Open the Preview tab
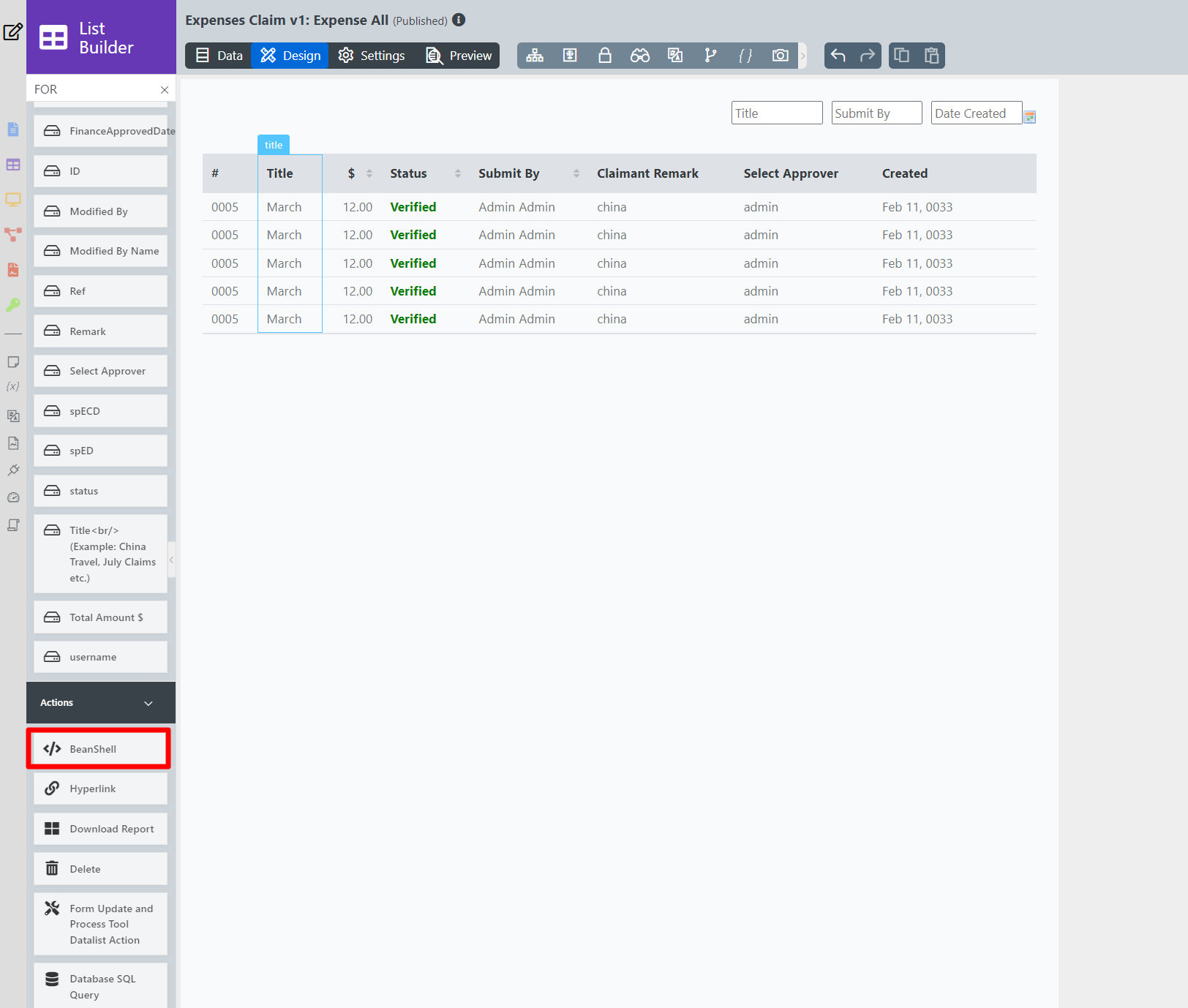Screen dimensions: 1188x1008 459,56
